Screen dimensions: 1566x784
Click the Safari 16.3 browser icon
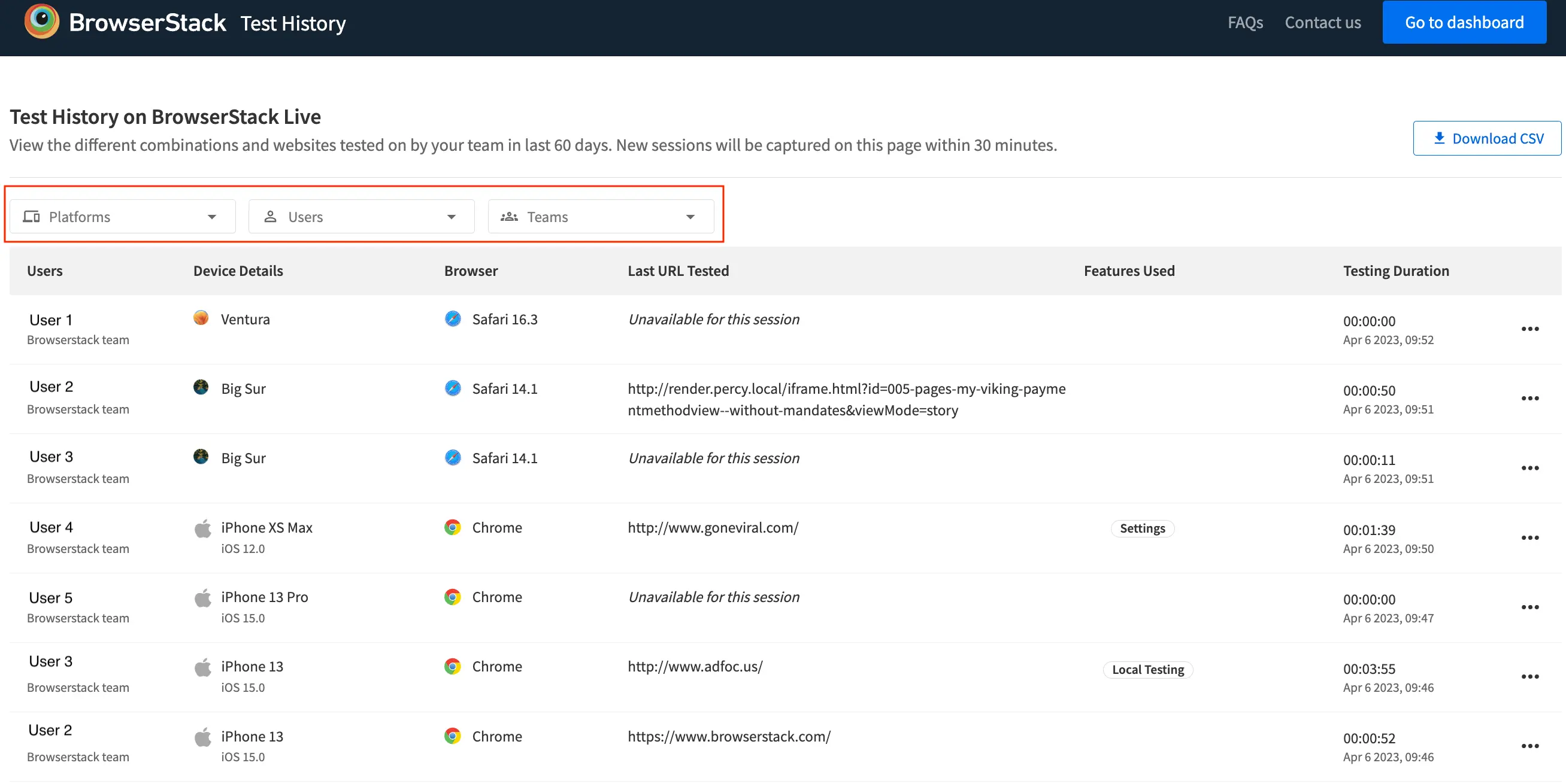453,319
